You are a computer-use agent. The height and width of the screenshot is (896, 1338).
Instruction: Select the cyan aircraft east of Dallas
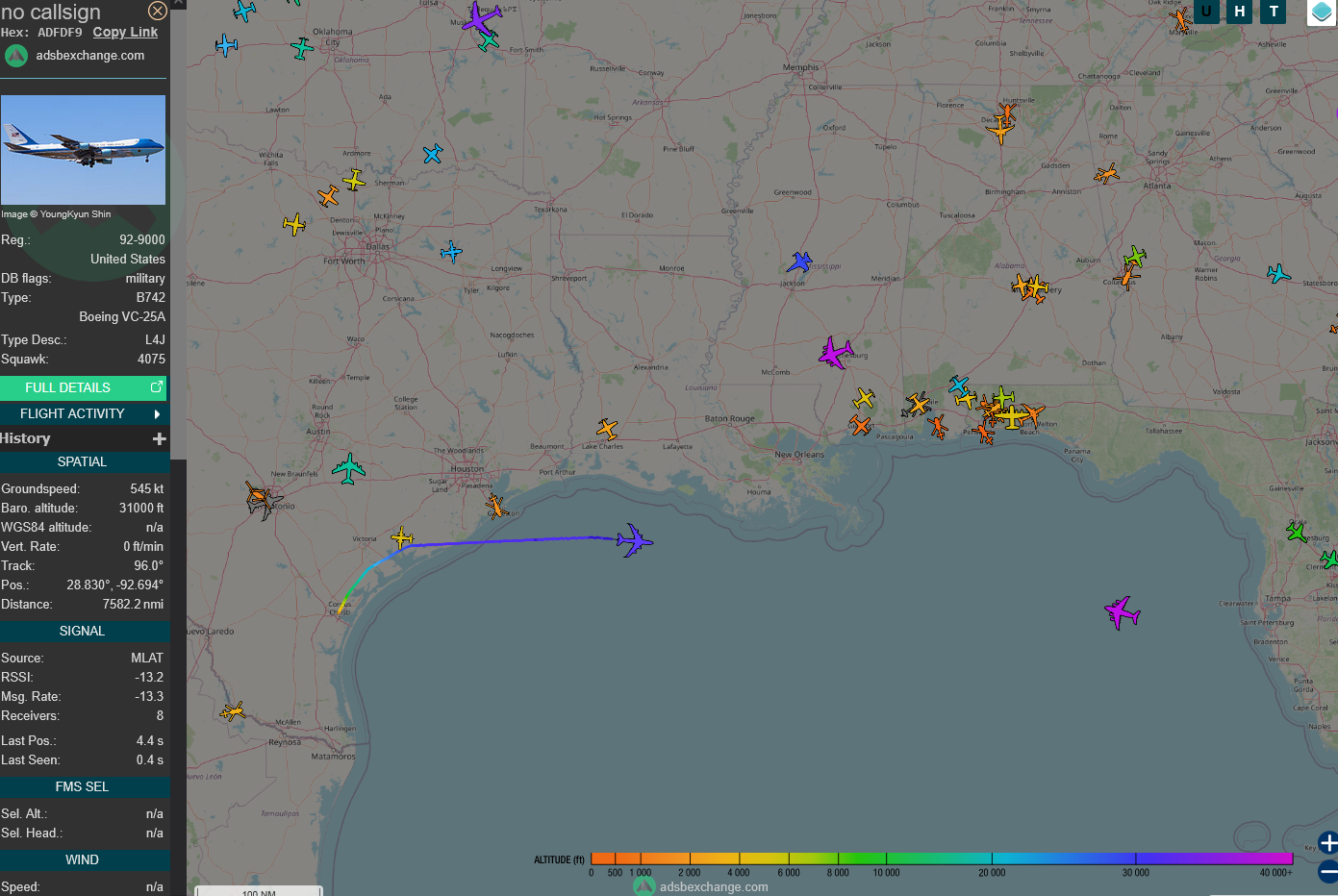(451, 253)
